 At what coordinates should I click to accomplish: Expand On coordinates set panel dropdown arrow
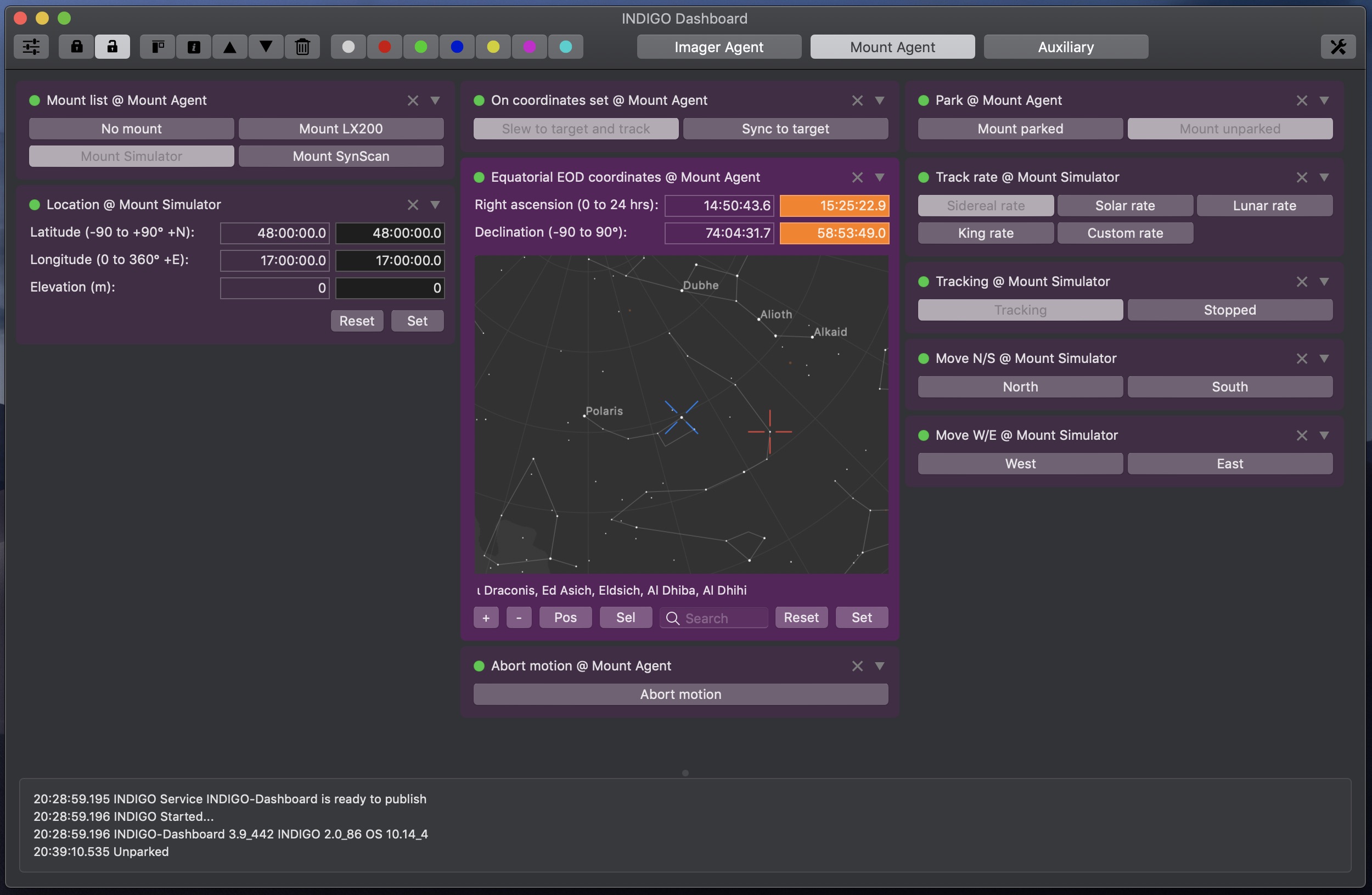tap(880, 100)
